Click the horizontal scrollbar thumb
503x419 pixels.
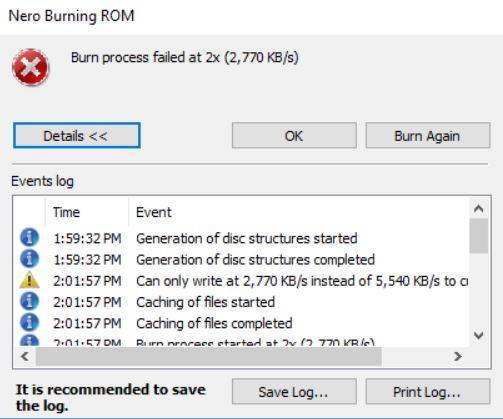209,356
